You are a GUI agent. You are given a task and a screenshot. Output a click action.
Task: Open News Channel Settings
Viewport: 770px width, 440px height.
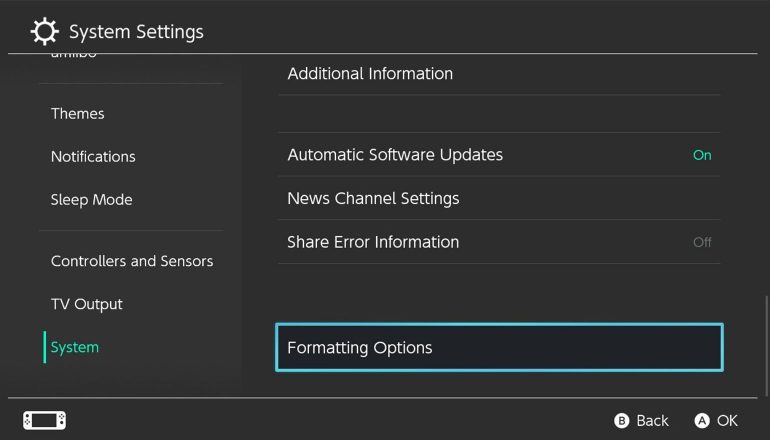click(x=373, y=198)
